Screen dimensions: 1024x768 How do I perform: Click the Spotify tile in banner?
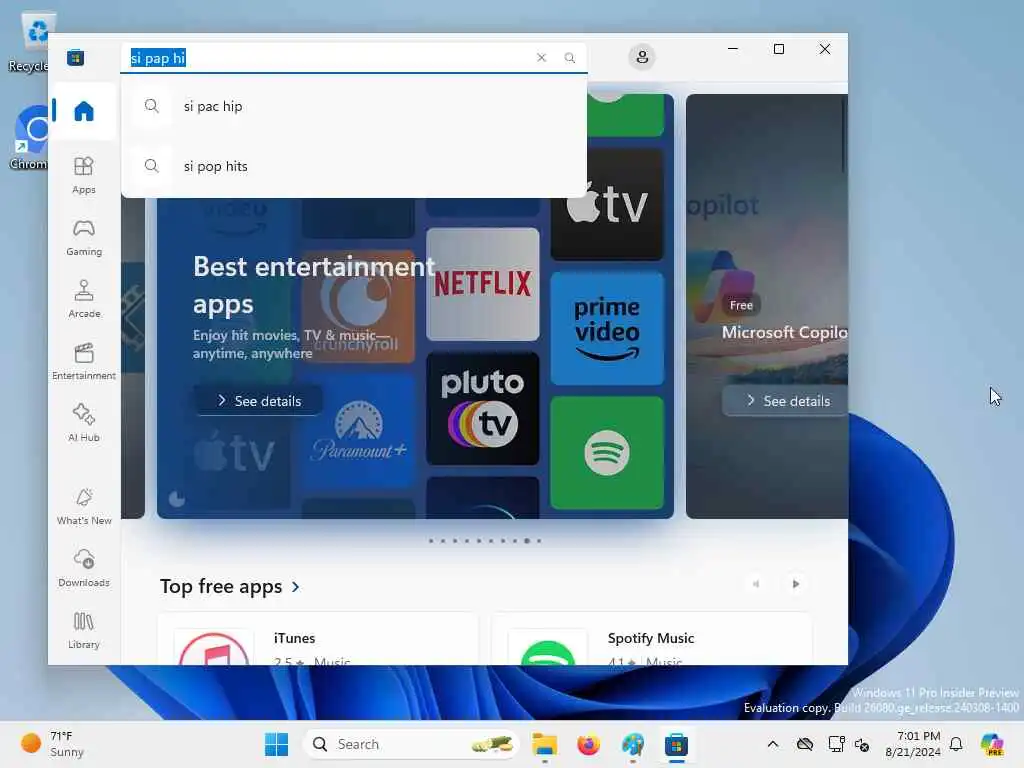click(x=607, y=453)
